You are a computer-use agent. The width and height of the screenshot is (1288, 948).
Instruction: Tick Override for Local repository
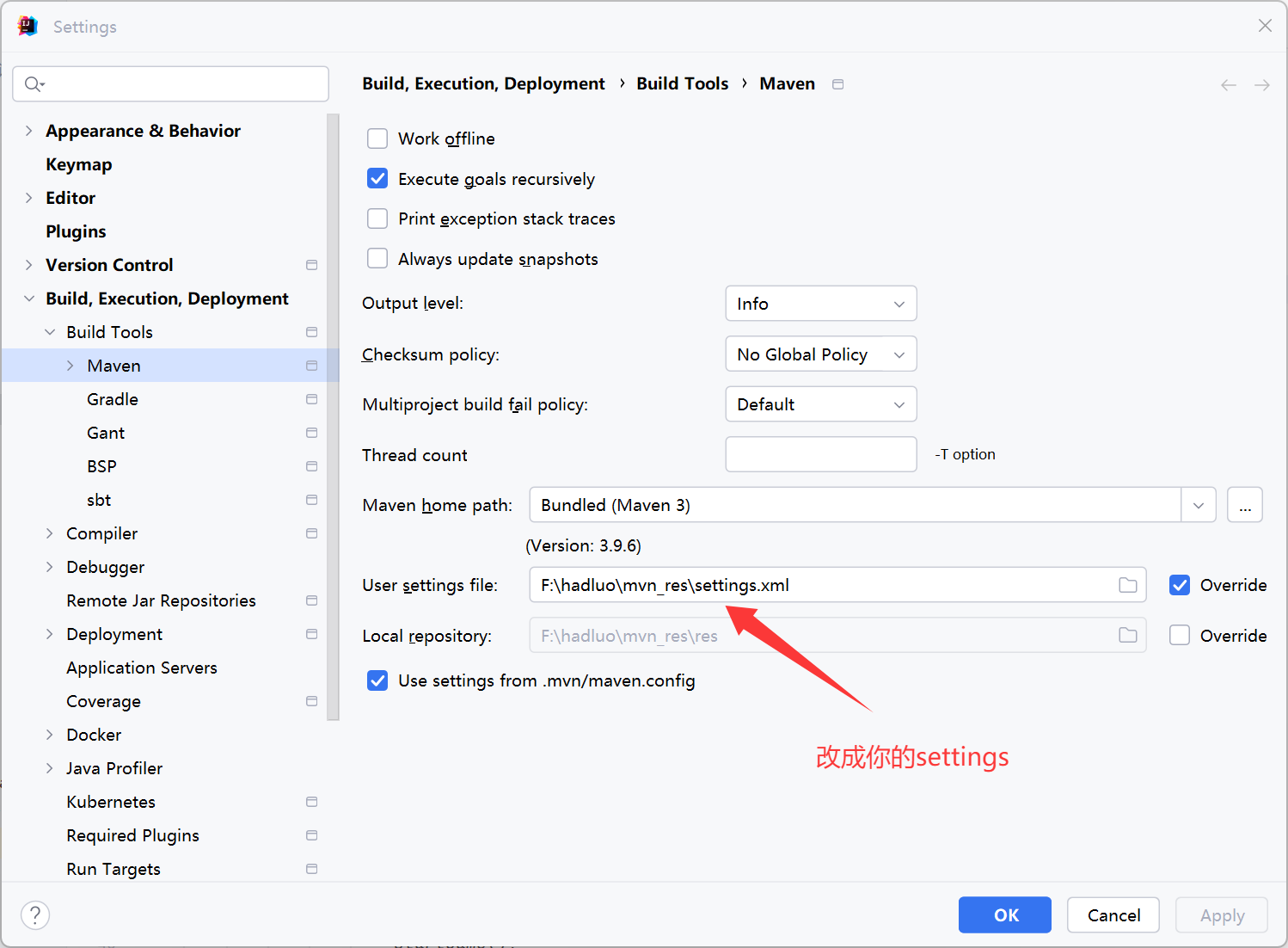coord(1180,635)
